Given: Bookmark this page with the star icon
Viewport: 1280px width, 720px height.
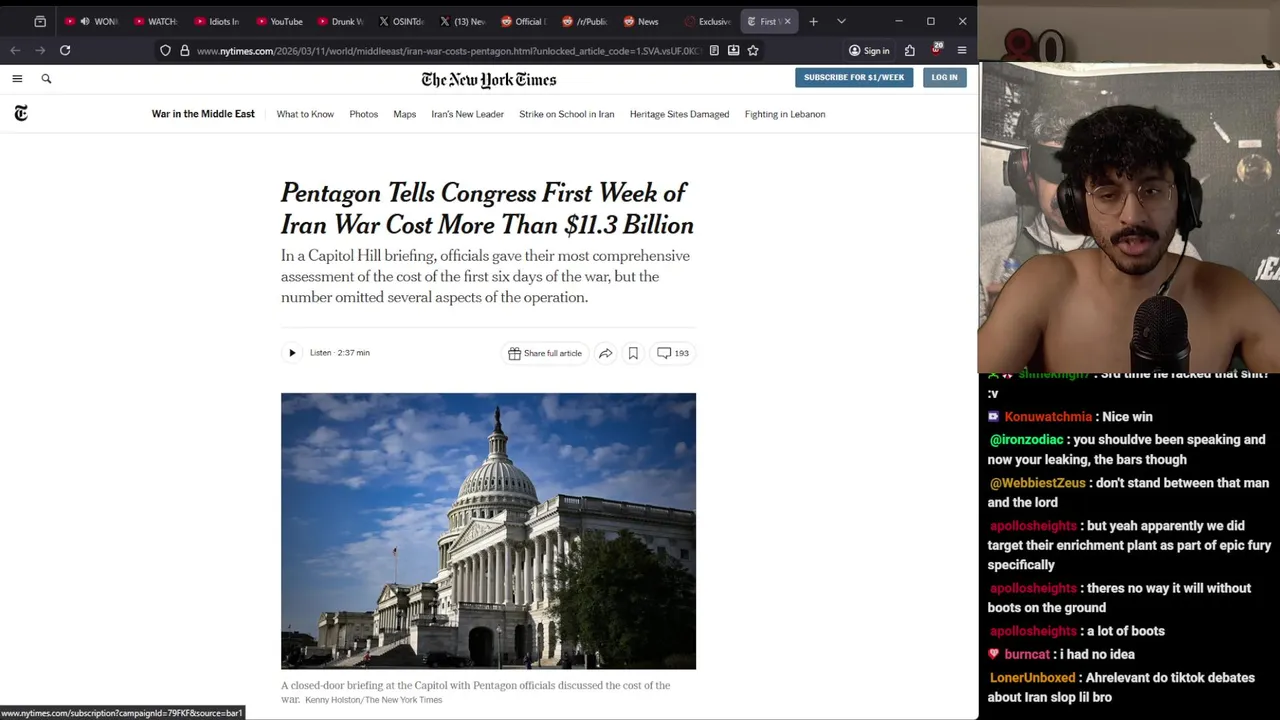Looking at the screenshot, I should tap(753, 50).
